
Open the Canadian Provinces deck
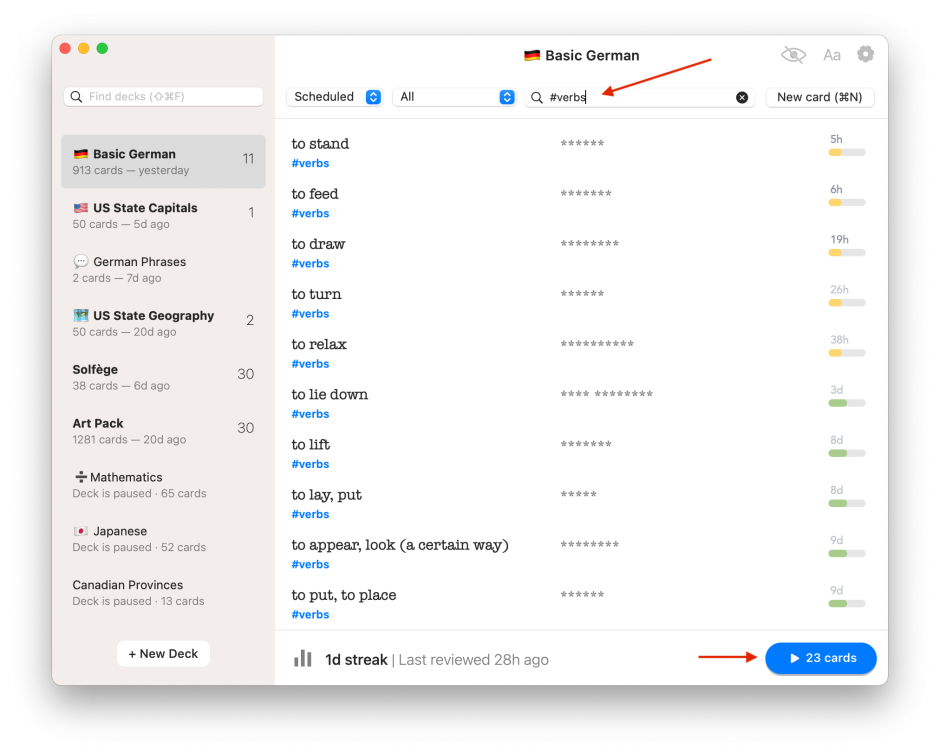tap(163, 593)
